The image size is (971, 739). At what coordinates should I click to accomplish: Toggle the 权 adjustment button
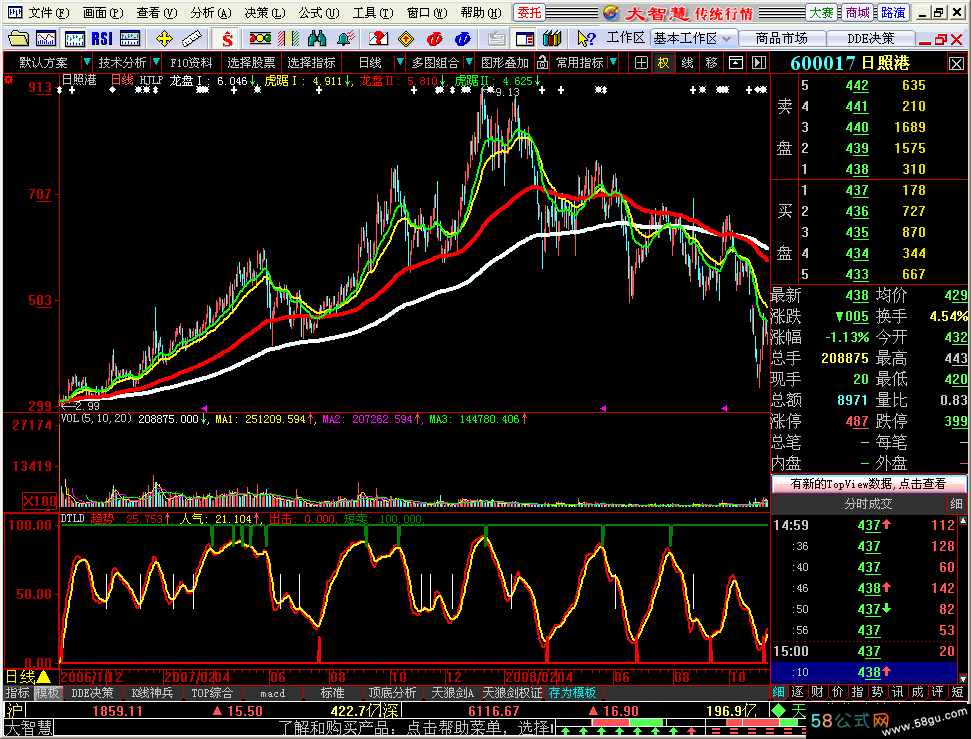(664, 63)
